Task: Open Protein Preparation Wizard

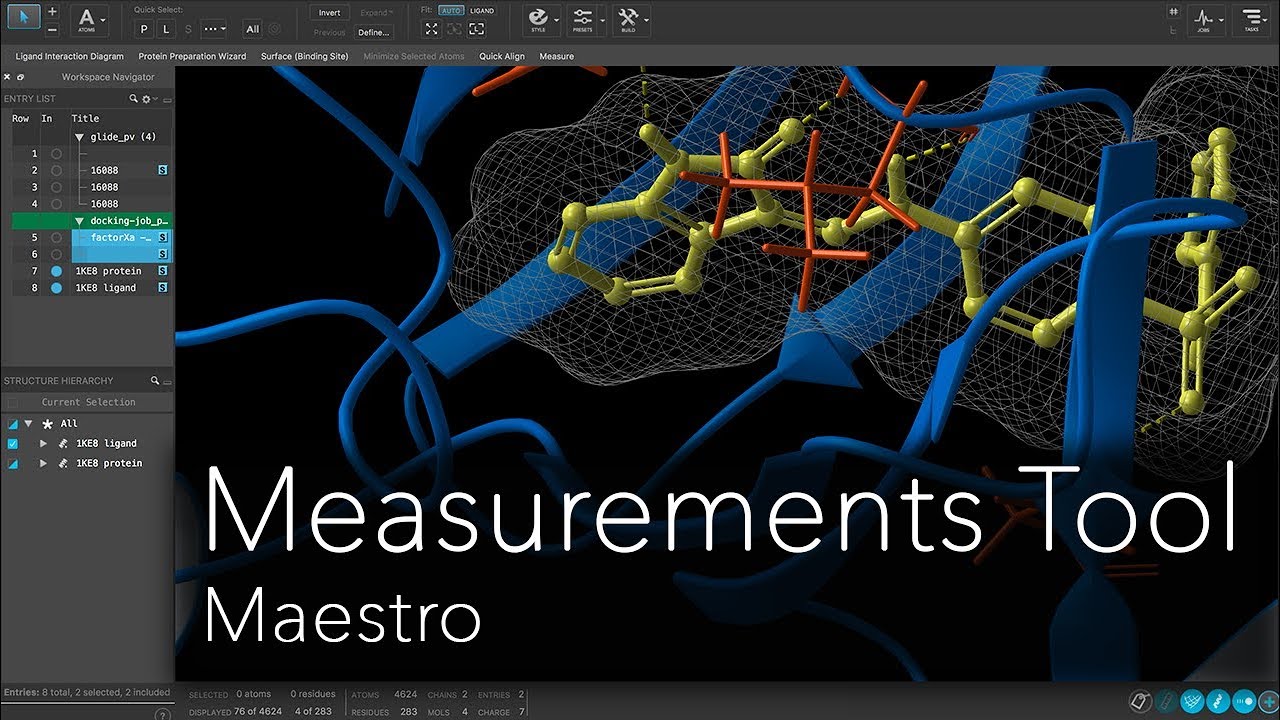Action: coord(192,57)
